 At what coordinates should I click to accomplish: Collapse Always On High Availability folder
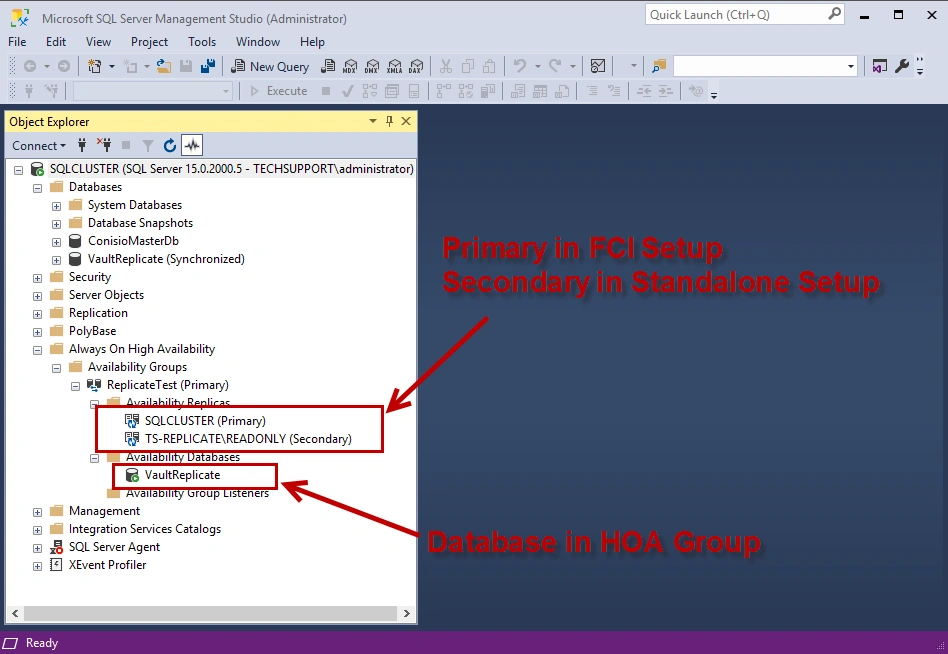coord(37,350)
